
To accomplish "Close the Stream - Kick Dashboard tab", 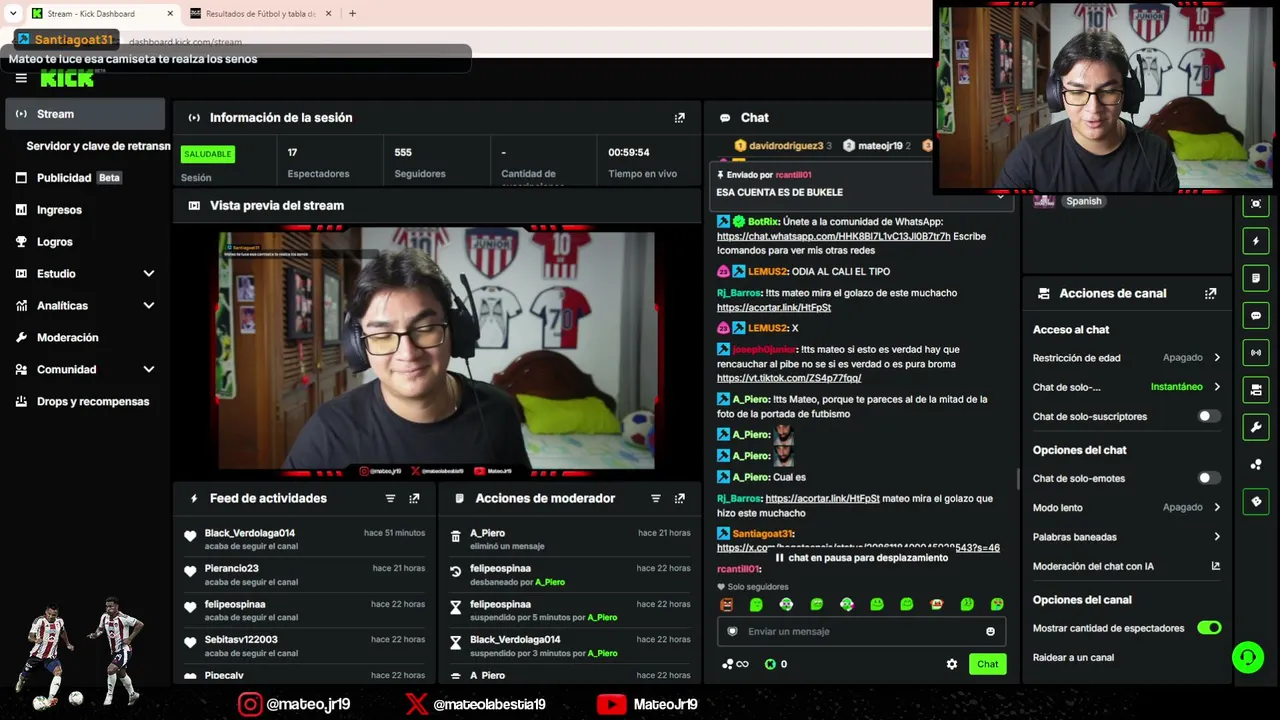I will point(170,14).
